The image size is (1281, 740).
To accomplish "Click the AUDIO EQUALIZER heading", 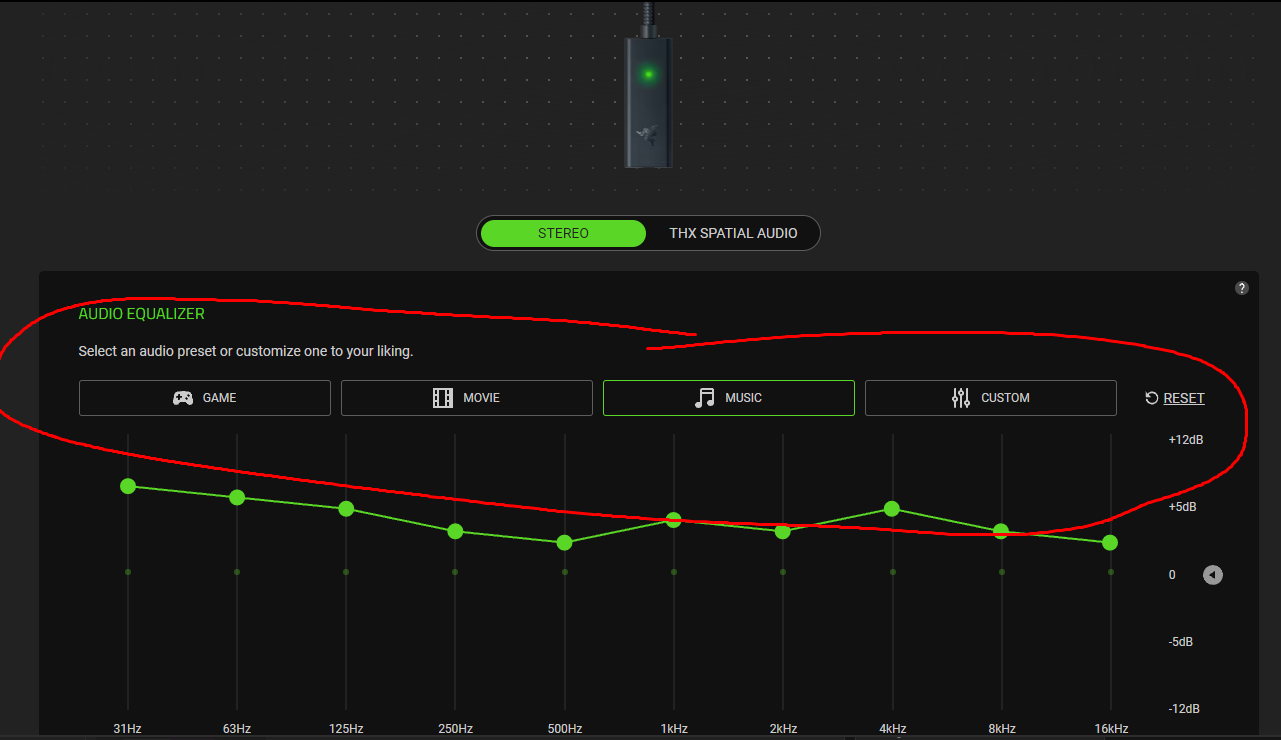I will point(142,314).
